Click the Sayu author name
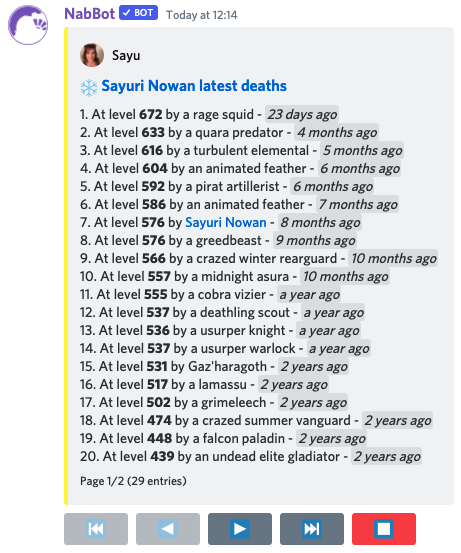461x553 pixels. point(126,55)
